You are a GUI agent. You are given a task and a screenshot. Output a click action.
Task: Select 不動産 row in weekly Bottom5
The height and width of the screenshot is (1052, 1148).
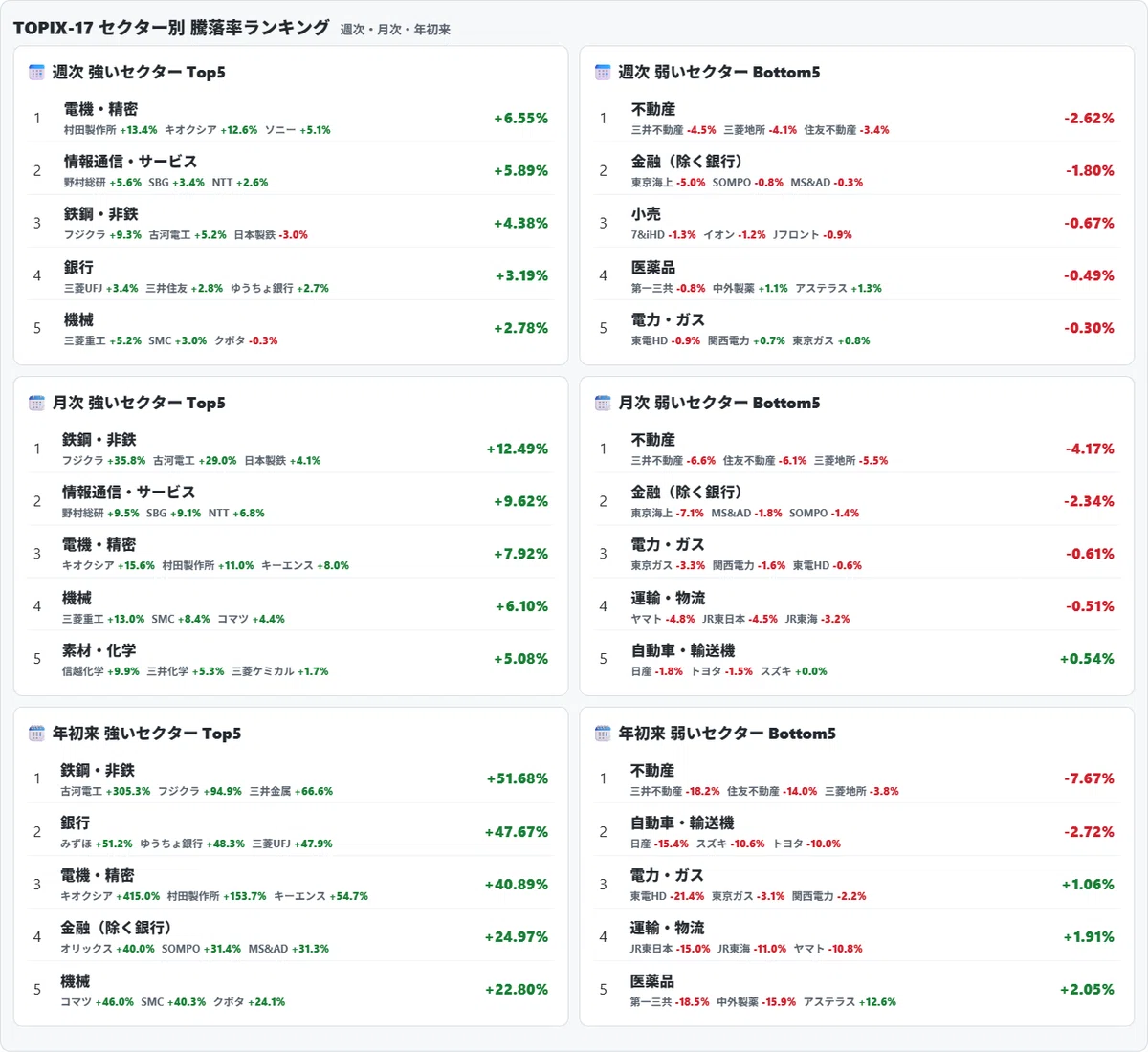coord(856,119)
